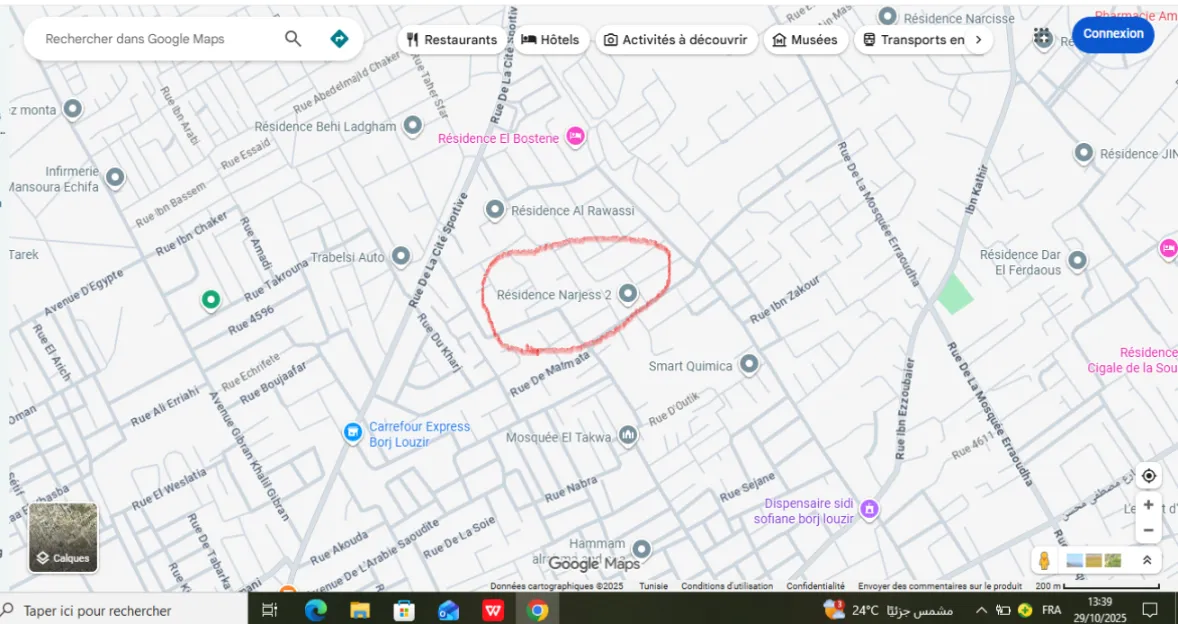
Task: Open directions with the teal arrow icon
Action: point(339,38)
